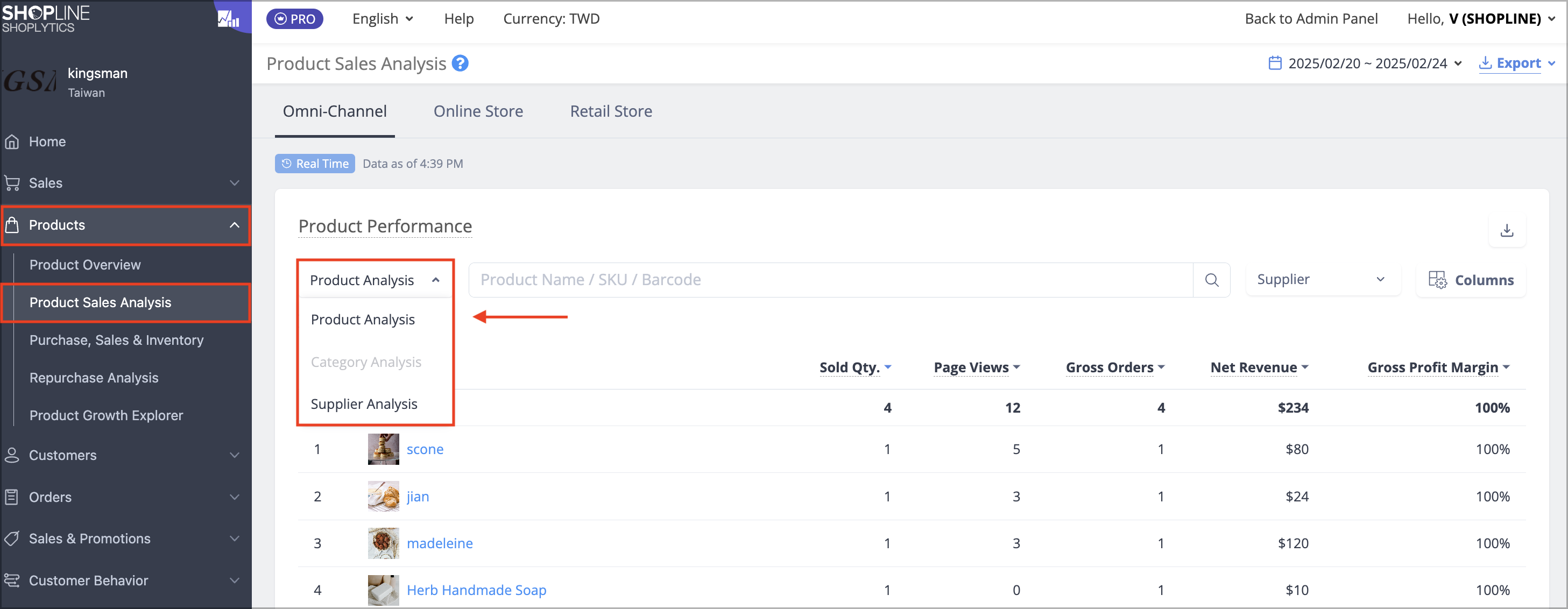Screen dimensions: 1568x609
Task: Expand the Sales & Promotions chevron
Action: tap(235, 539)
